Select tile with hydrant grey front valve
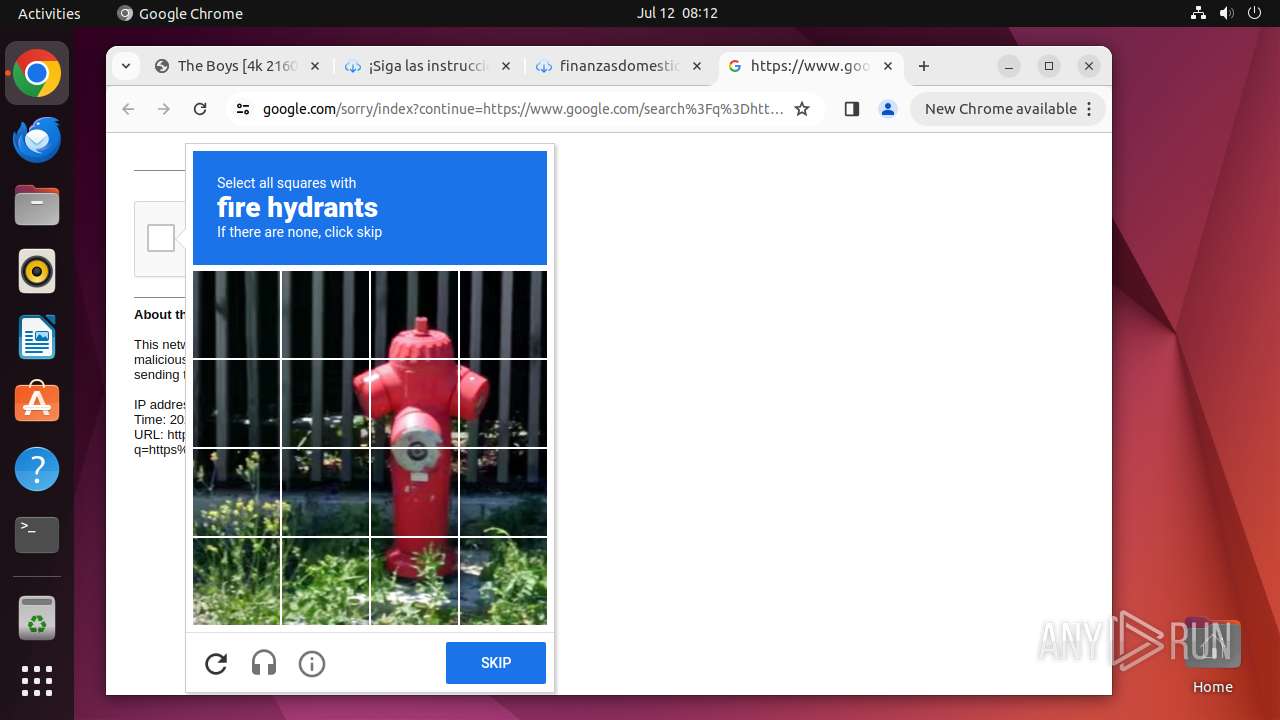This screenshot has width=1280, height=720. coord(414,492)
